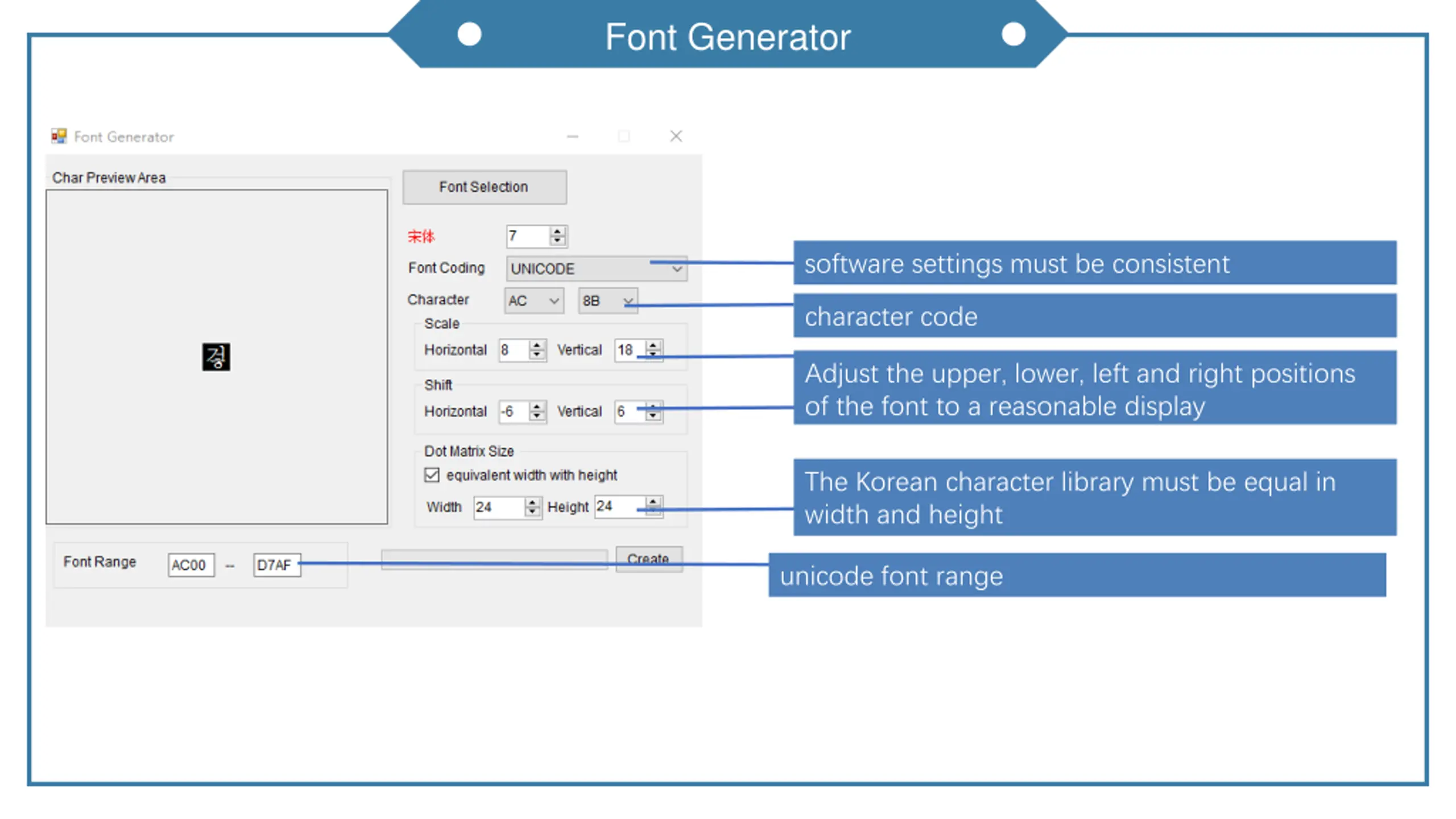Decrease Dot Matrix Width value

click(532, 512)
